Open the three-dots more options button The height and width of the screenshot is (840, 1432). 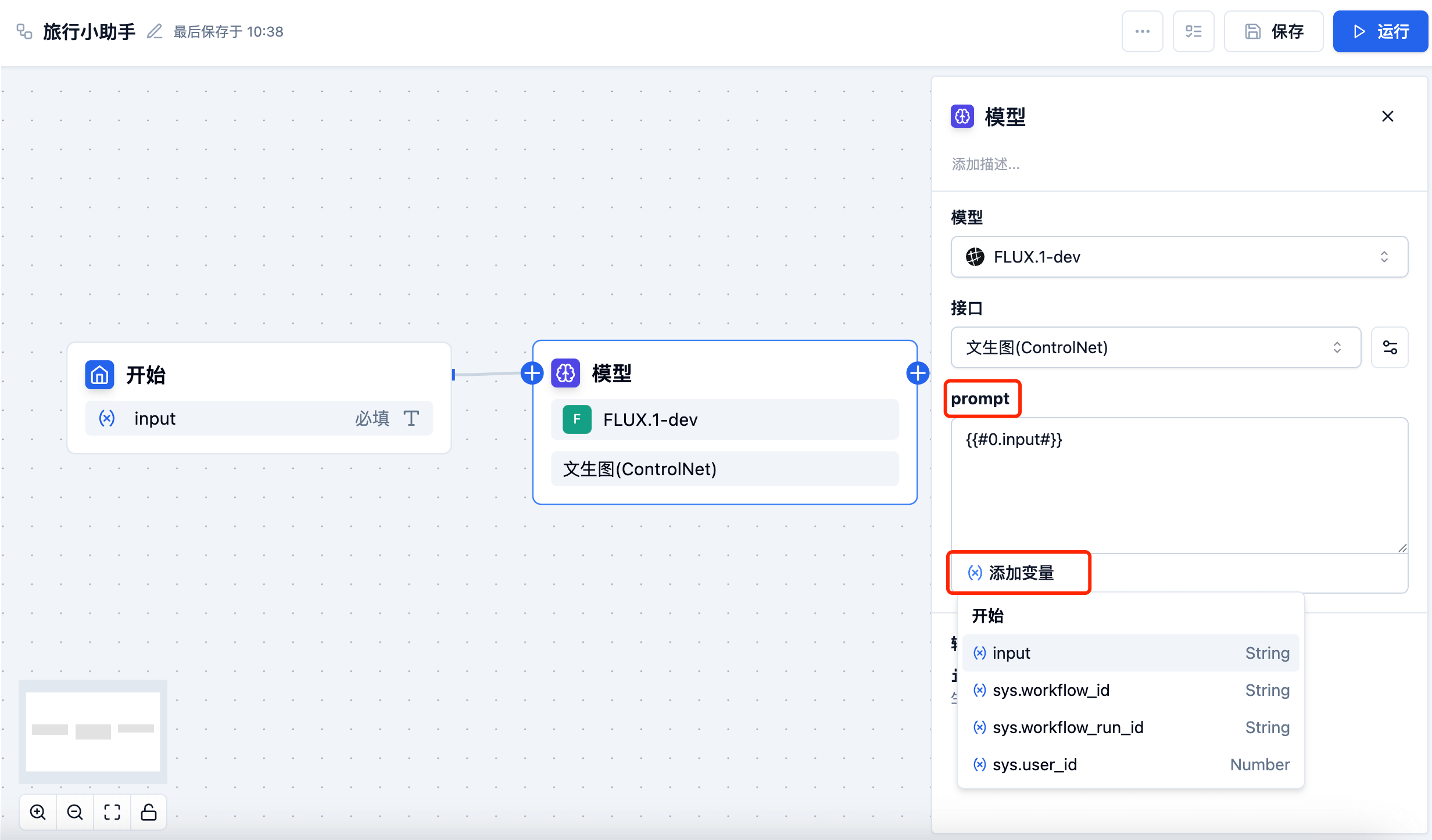click(1142, 31)
